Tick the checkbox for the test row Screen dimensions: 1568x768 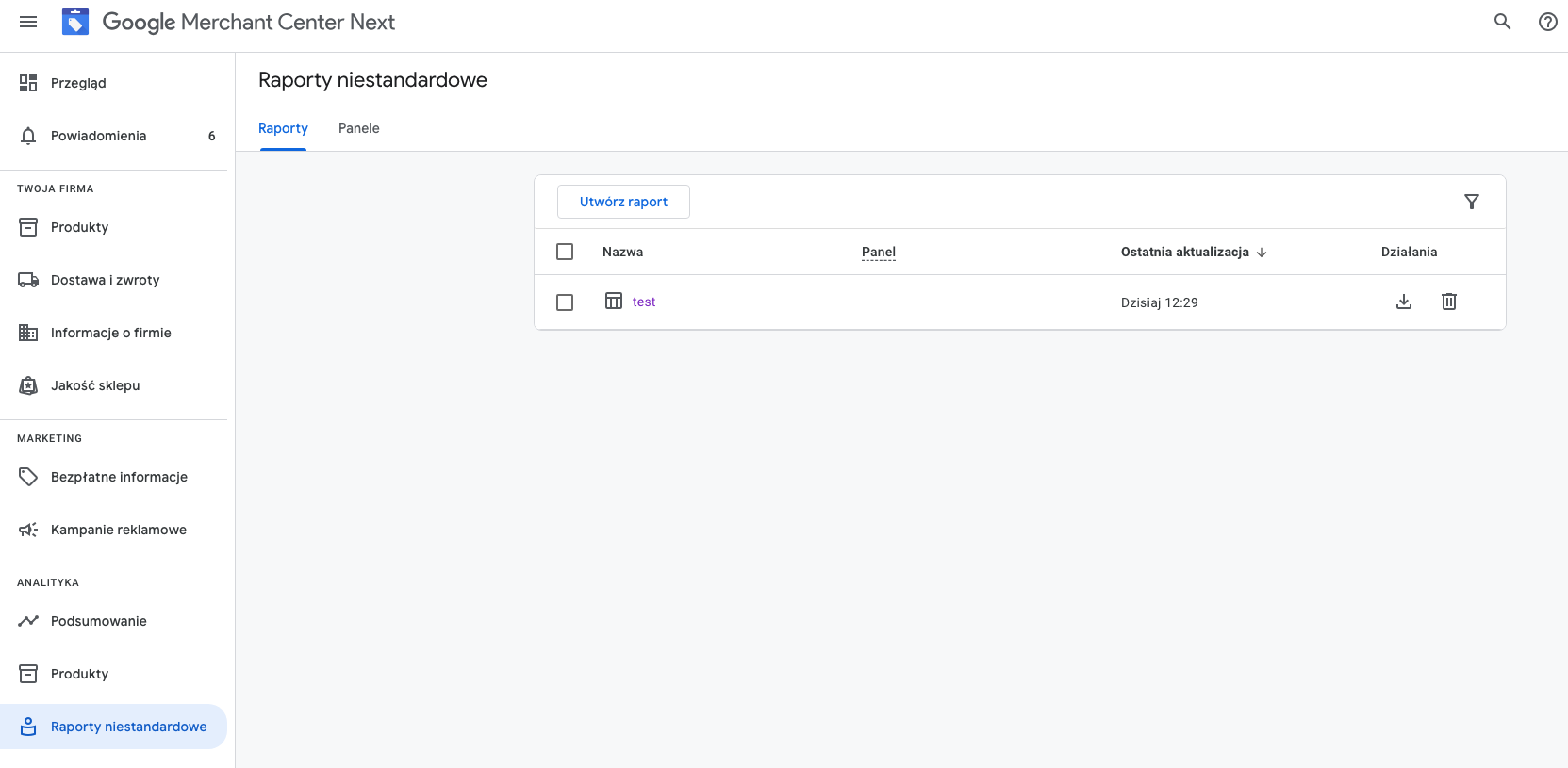point(565,302)
